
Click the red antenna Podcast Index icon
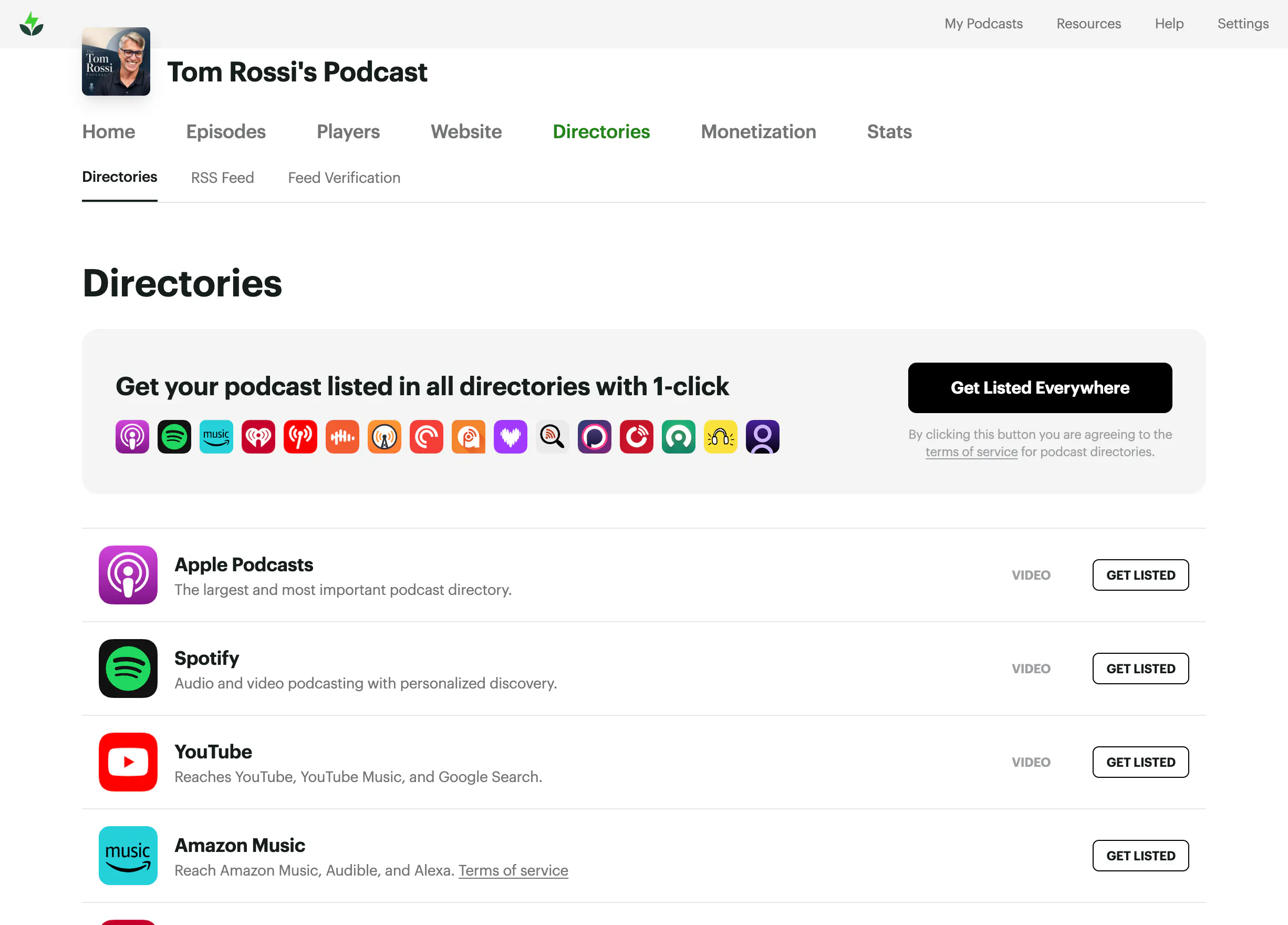(x=300, y=437)
